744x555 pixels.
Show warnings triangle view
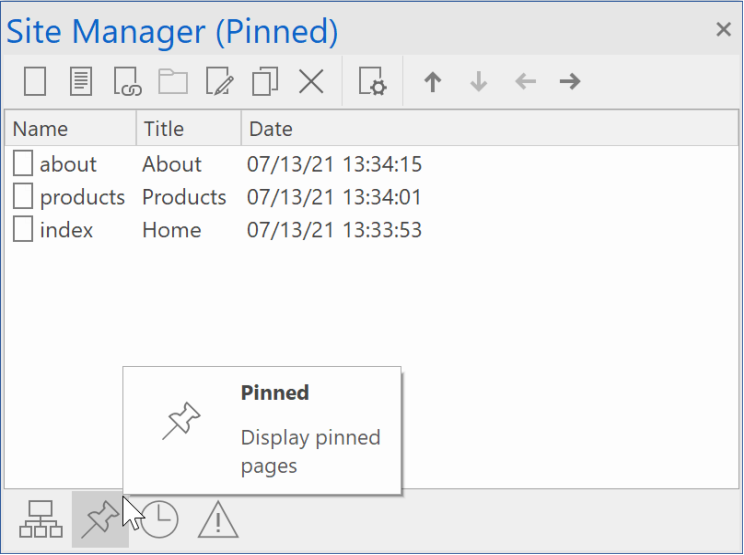(x=218, y=519)
